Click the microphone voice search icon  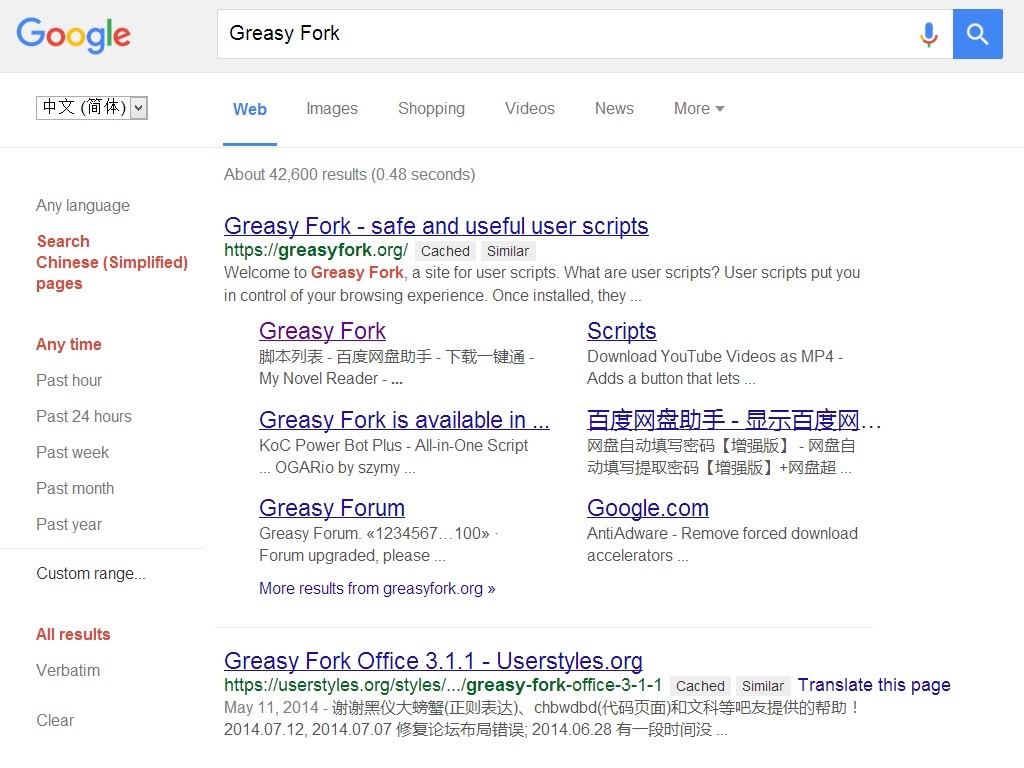pyautogui.click(x=929, y=35)
